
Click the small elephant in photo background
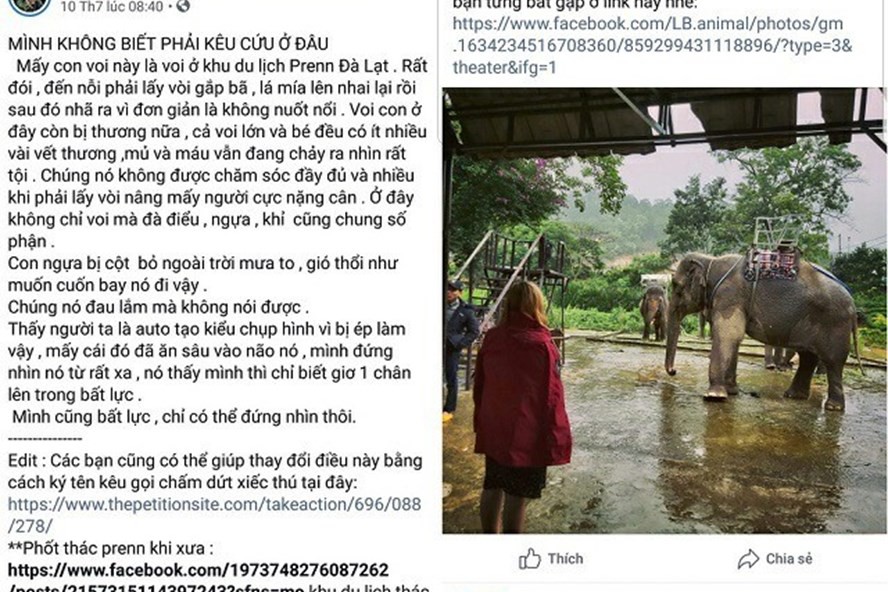click(x=654, y=312)
